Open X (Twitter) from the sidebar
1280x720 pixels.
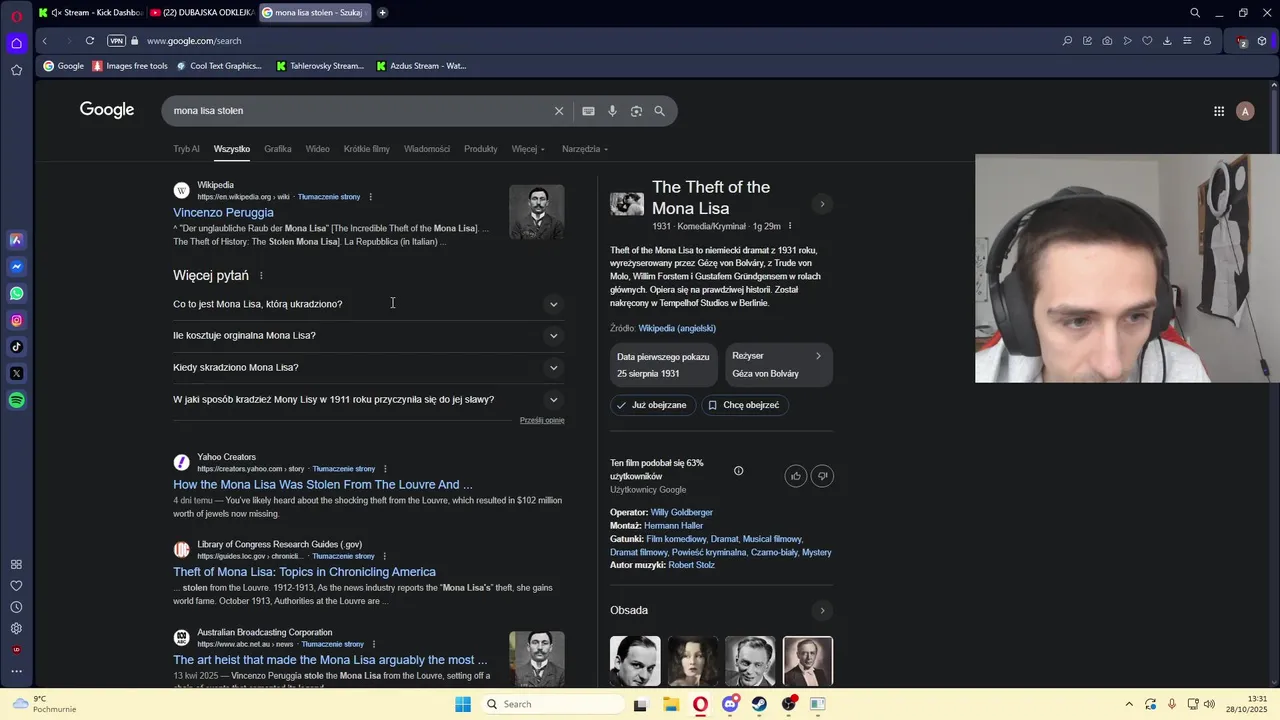pyautogui.click(x=16, y=374)
